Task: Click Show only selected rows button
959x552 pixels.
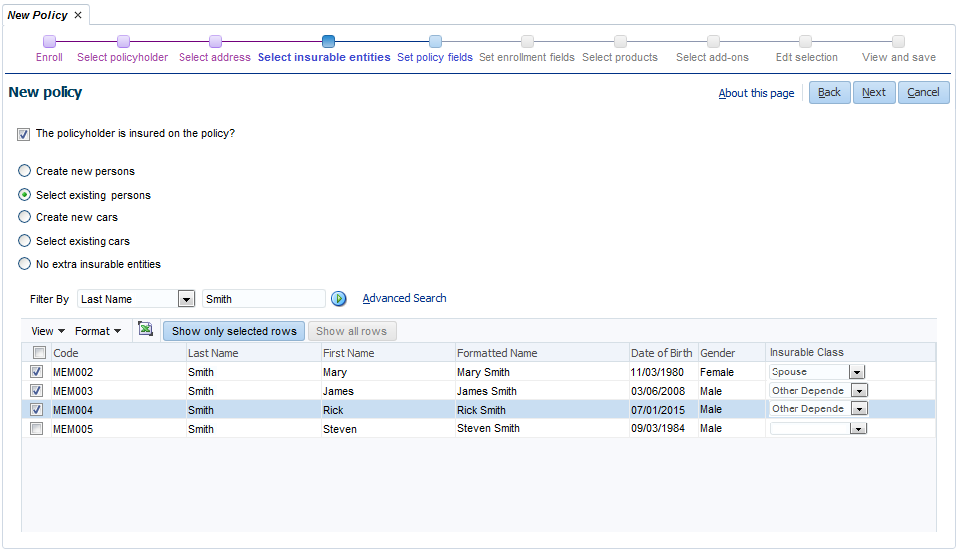Action: coord(234,331)
